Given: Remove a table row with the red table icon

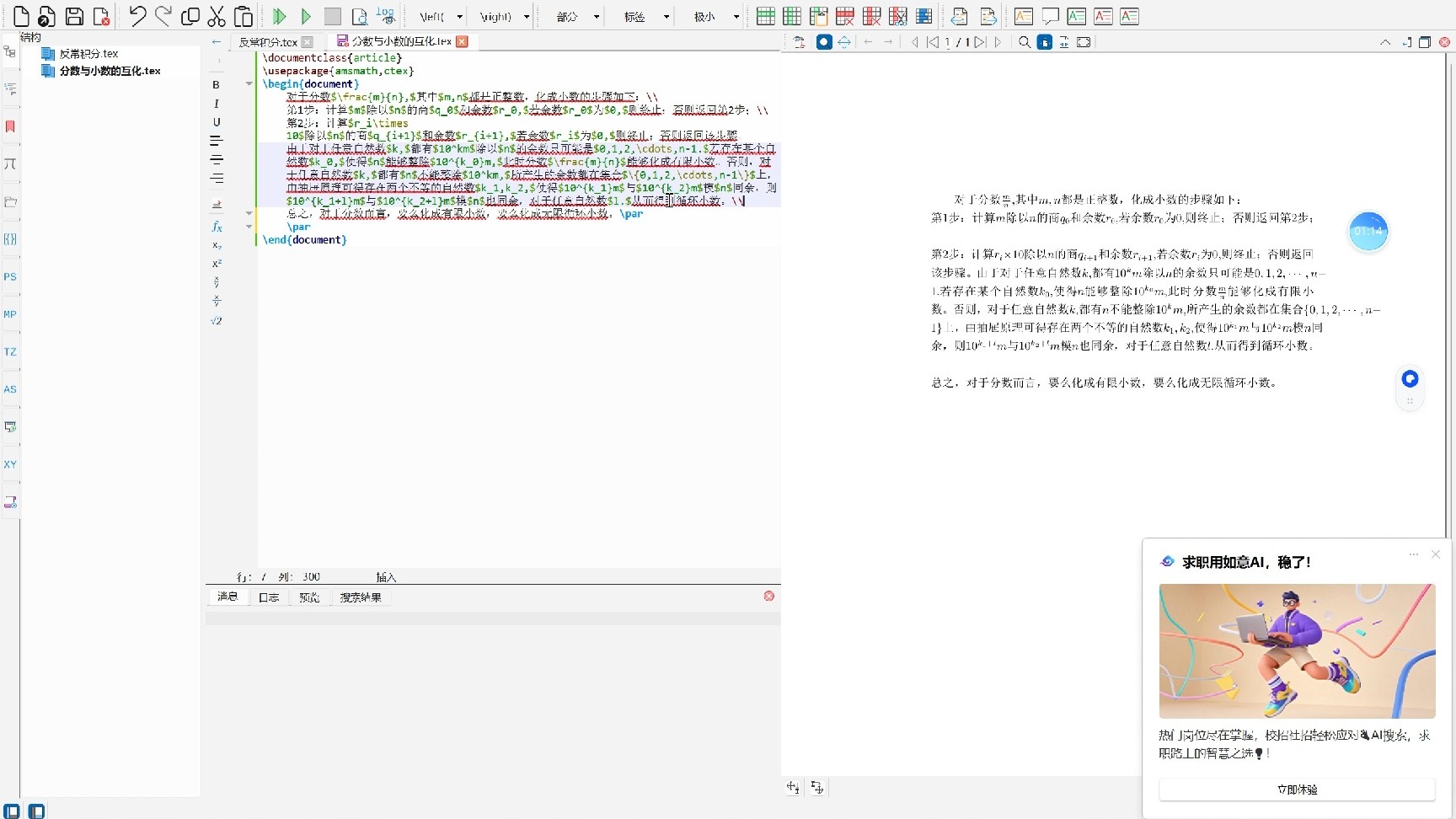Looking at the screenshot, I should pos(845,16).
